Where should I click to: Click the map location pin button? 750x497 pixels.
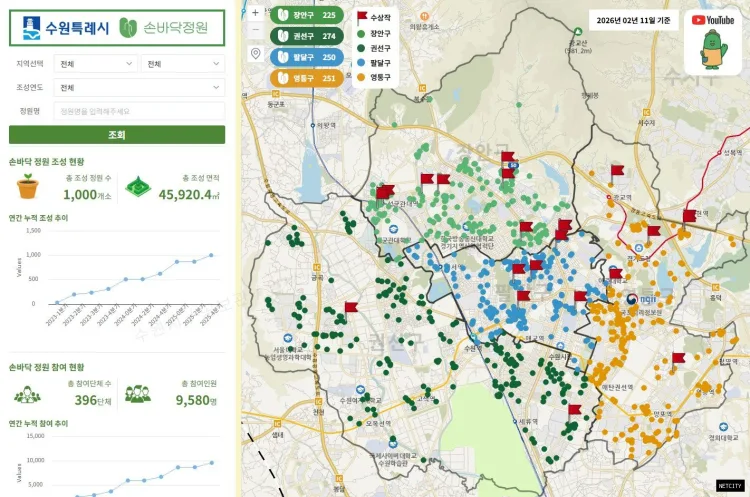click(x=256, y=54)
